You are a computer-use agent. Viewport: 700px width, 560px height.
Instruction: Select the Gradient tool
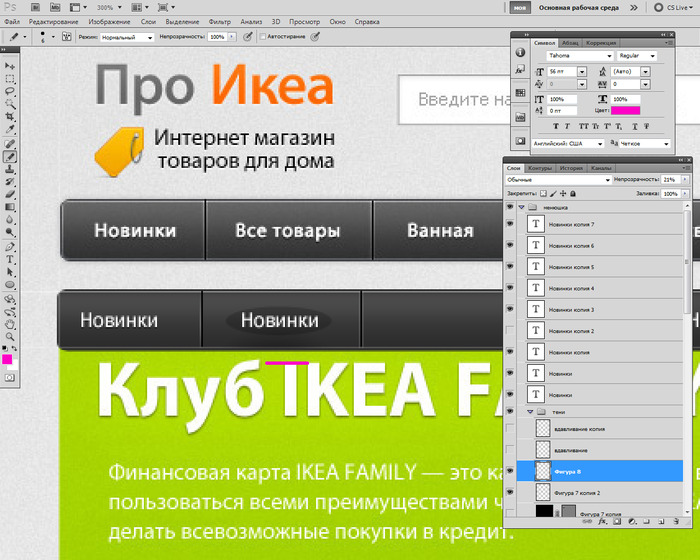point(9,207)
